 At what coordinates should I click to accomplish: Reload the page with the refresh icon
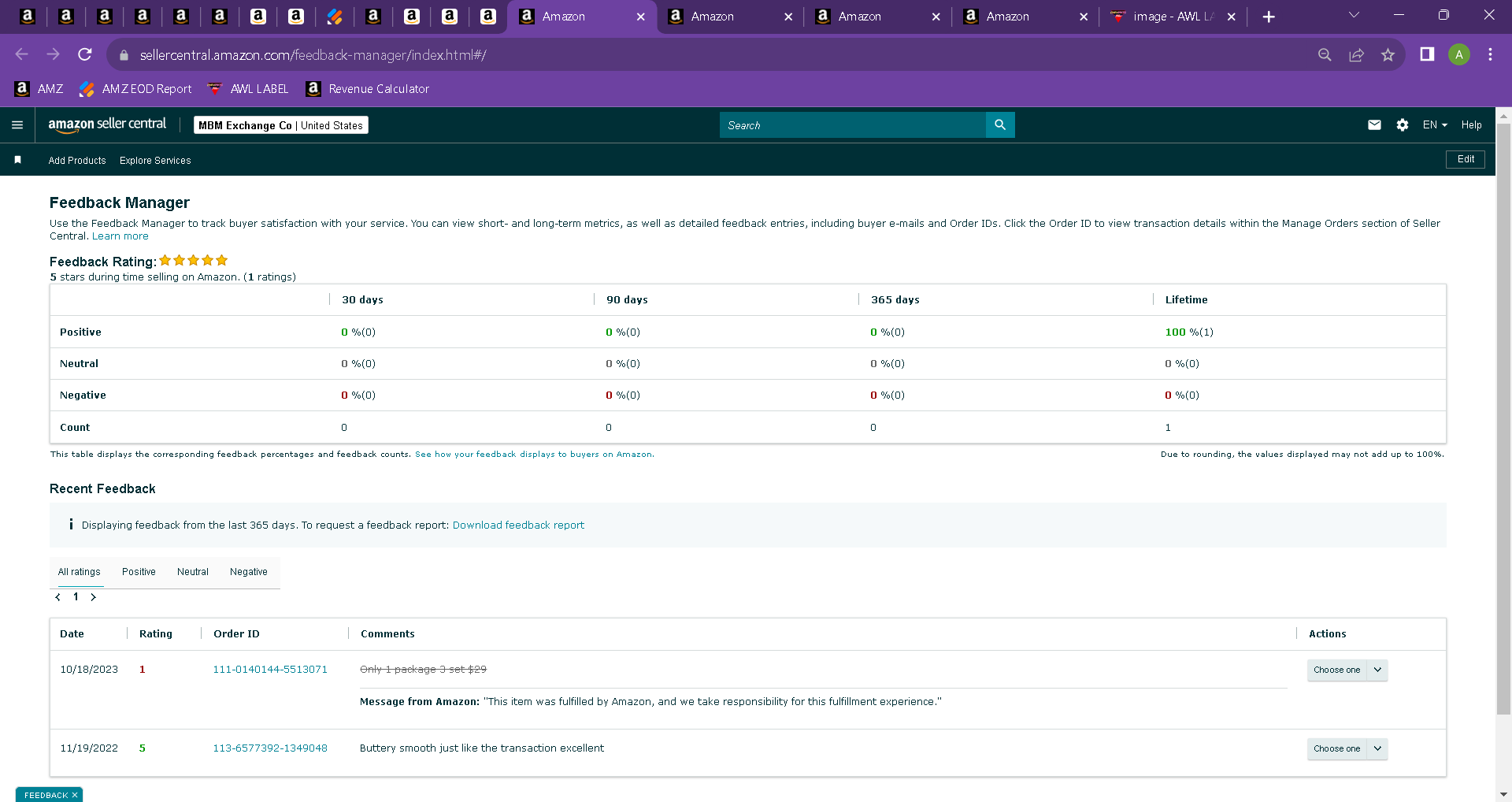(x=85, y=54)
